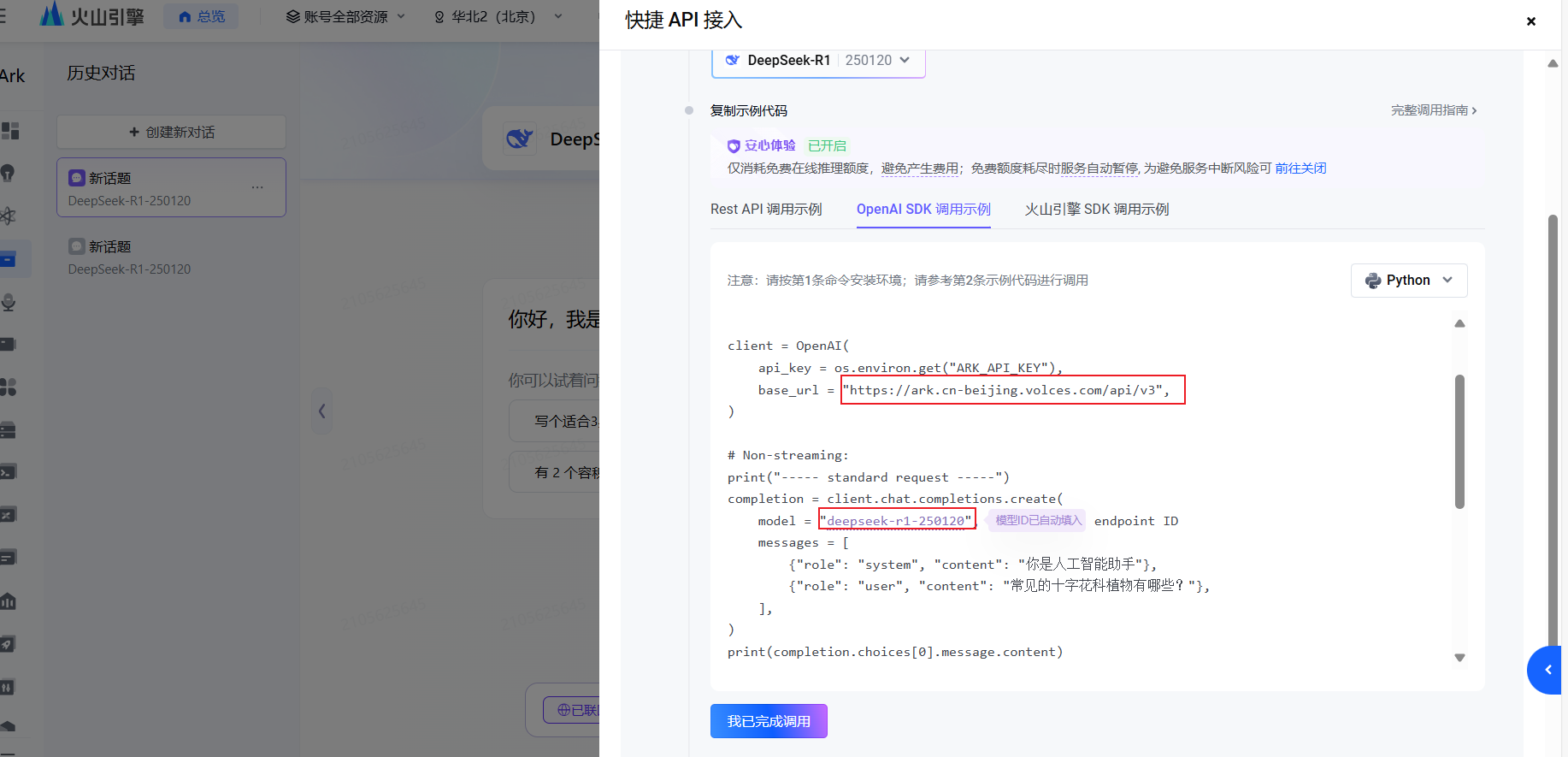Open the rocket icon in sidebar
This screenshot has width=1568, height=757.
(x=8, y=644)
